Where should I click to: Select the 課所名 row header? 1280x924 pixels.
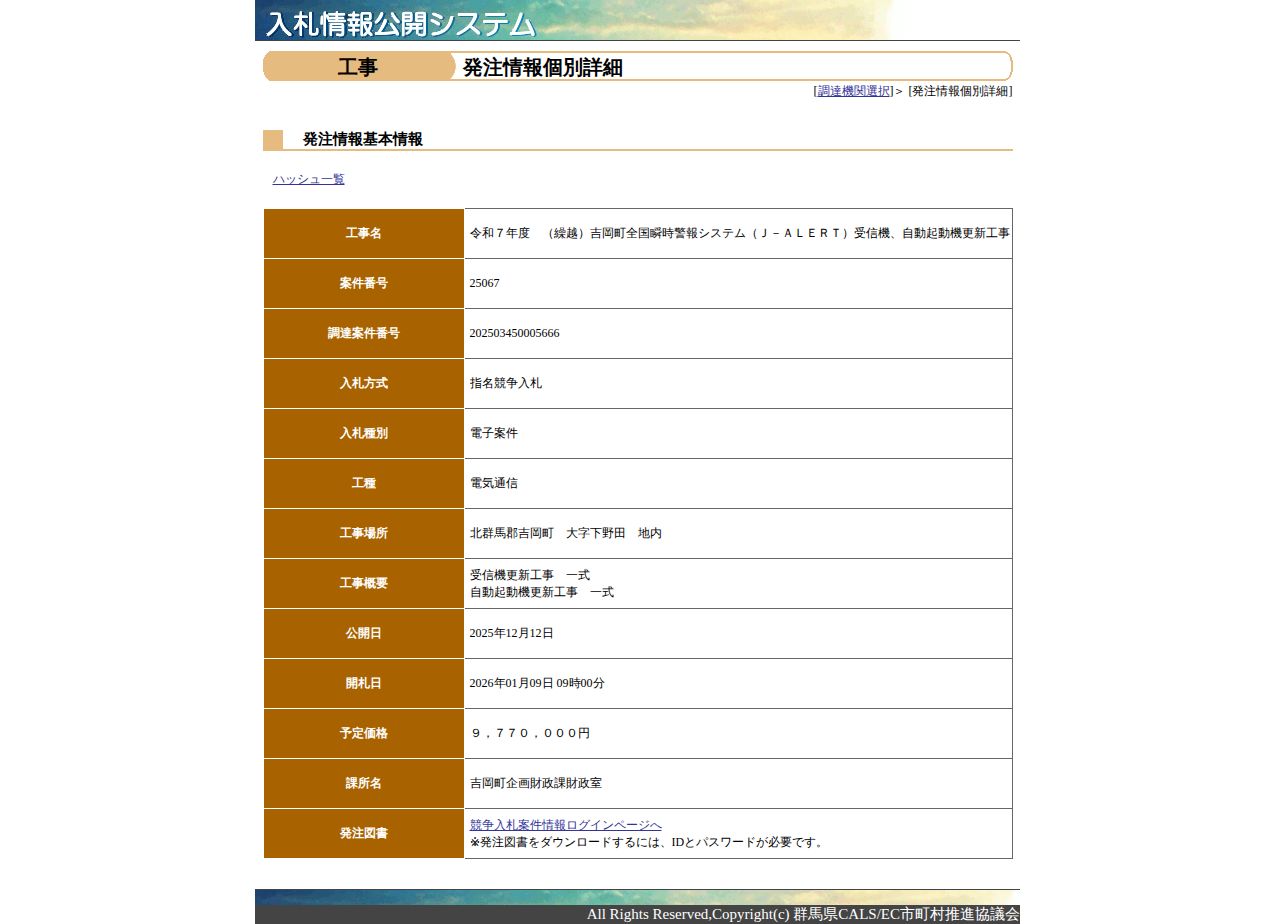coord(364,783)
